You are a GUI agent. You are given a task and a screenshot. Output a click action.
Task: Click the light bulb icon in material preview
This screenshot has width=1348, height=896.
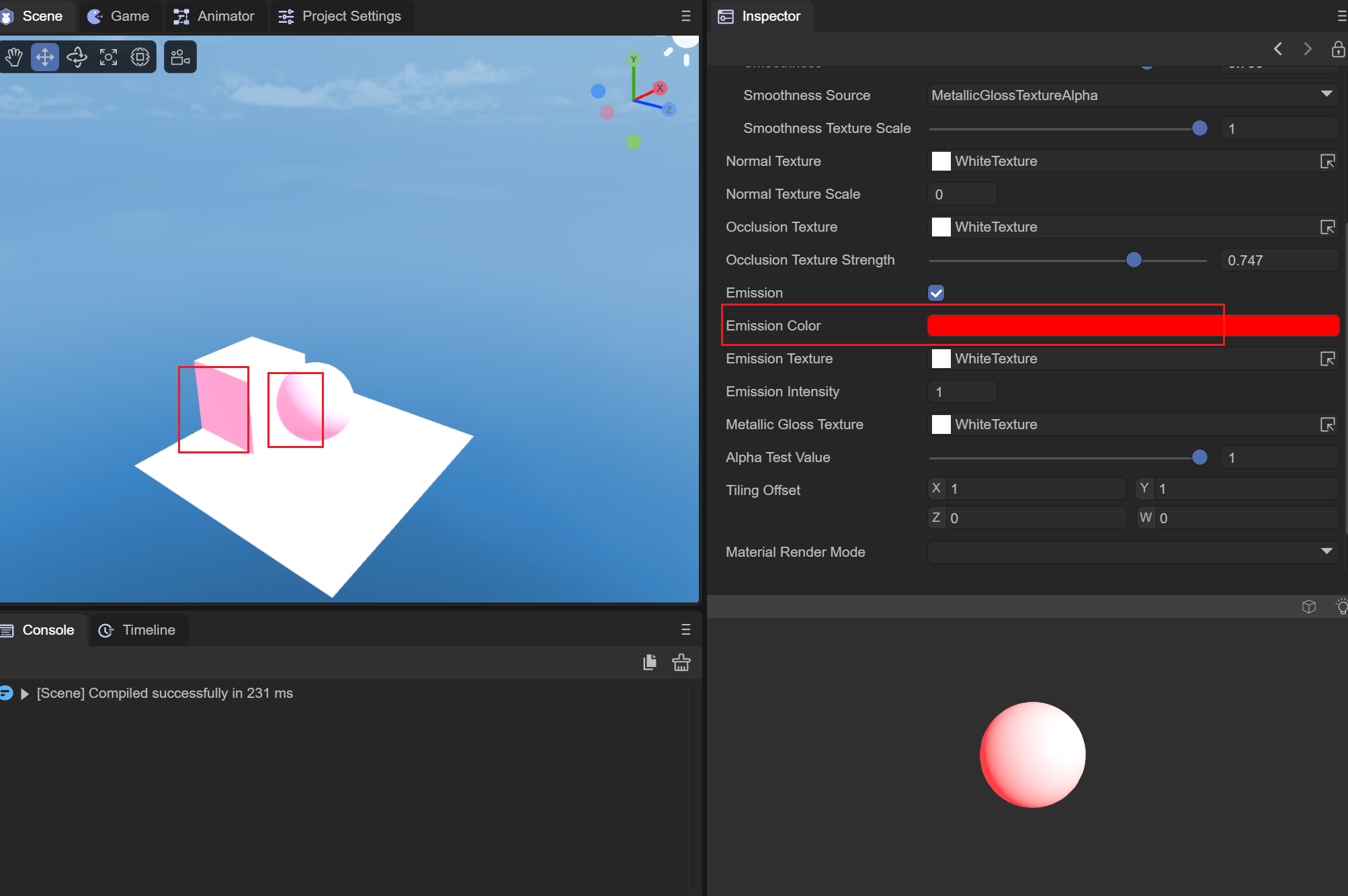coord(1341,607)
